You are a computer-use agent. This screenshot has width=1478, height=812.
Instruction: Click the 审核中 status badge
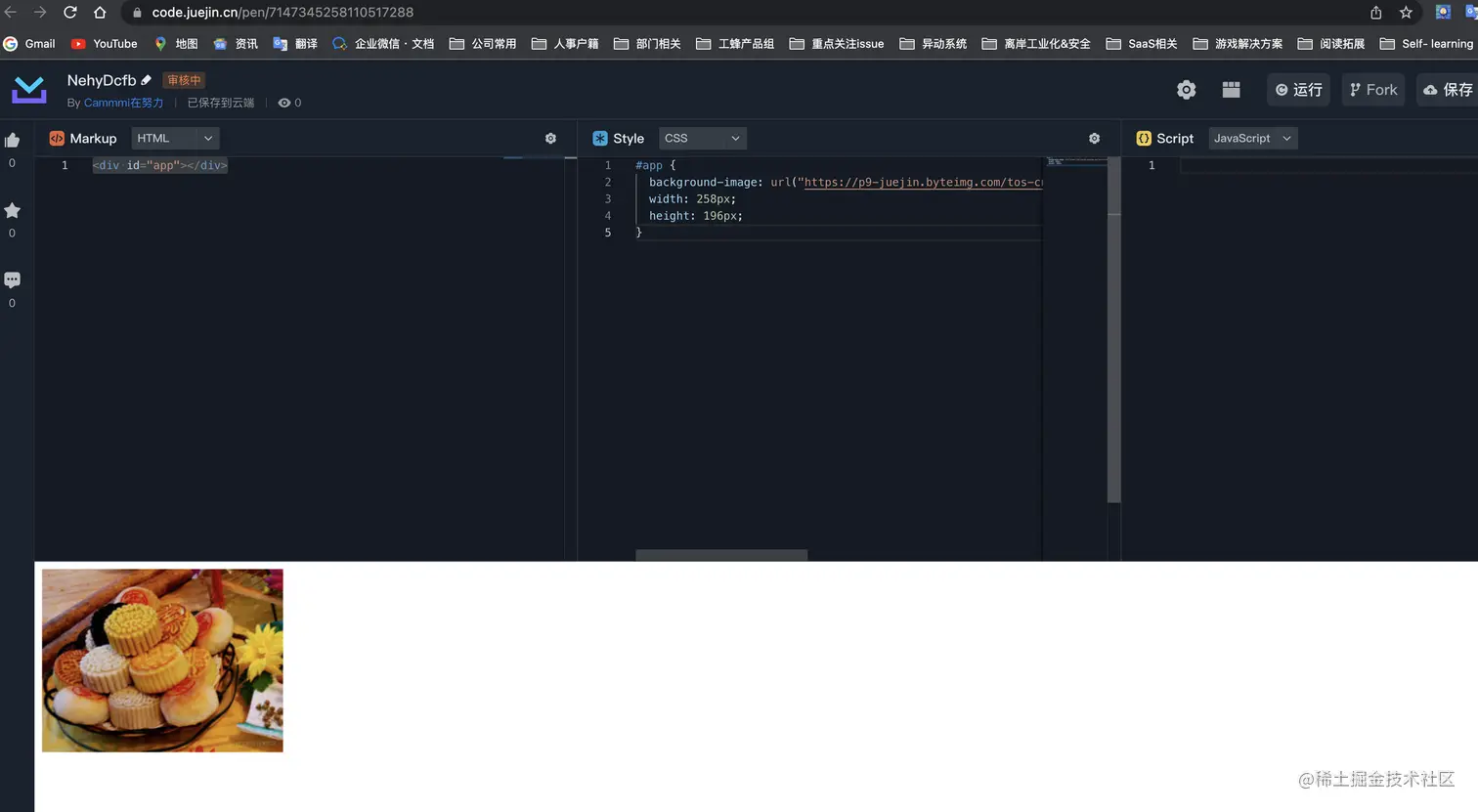click(184, 80)
